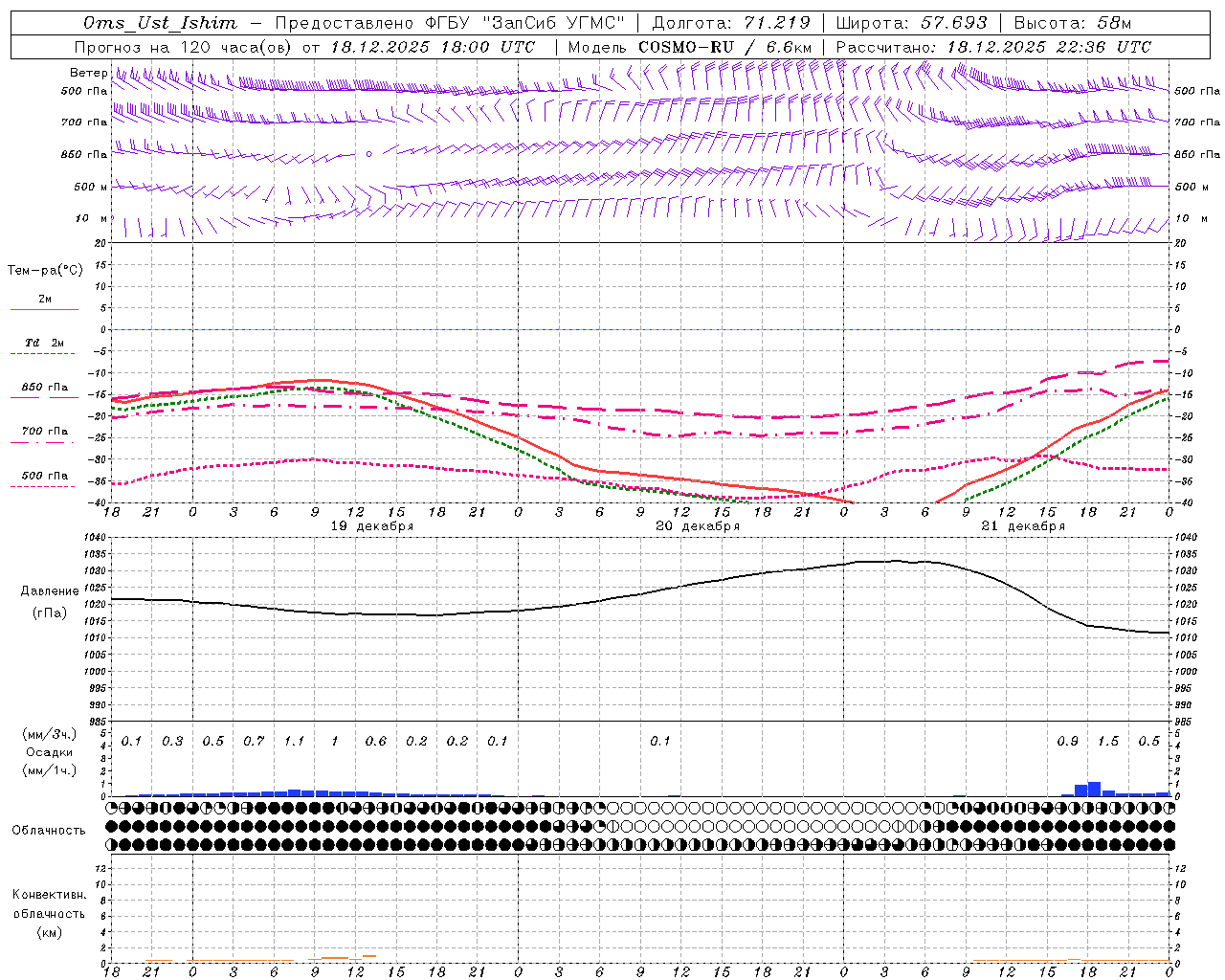Click the calm wind circle at 850 гПа

(x=368, y=153)
